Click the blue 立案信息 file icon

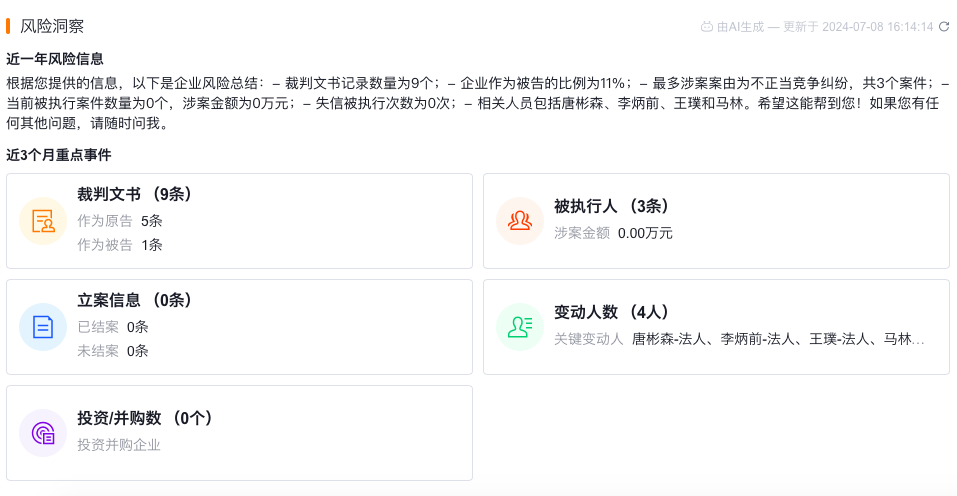[43, 327]
